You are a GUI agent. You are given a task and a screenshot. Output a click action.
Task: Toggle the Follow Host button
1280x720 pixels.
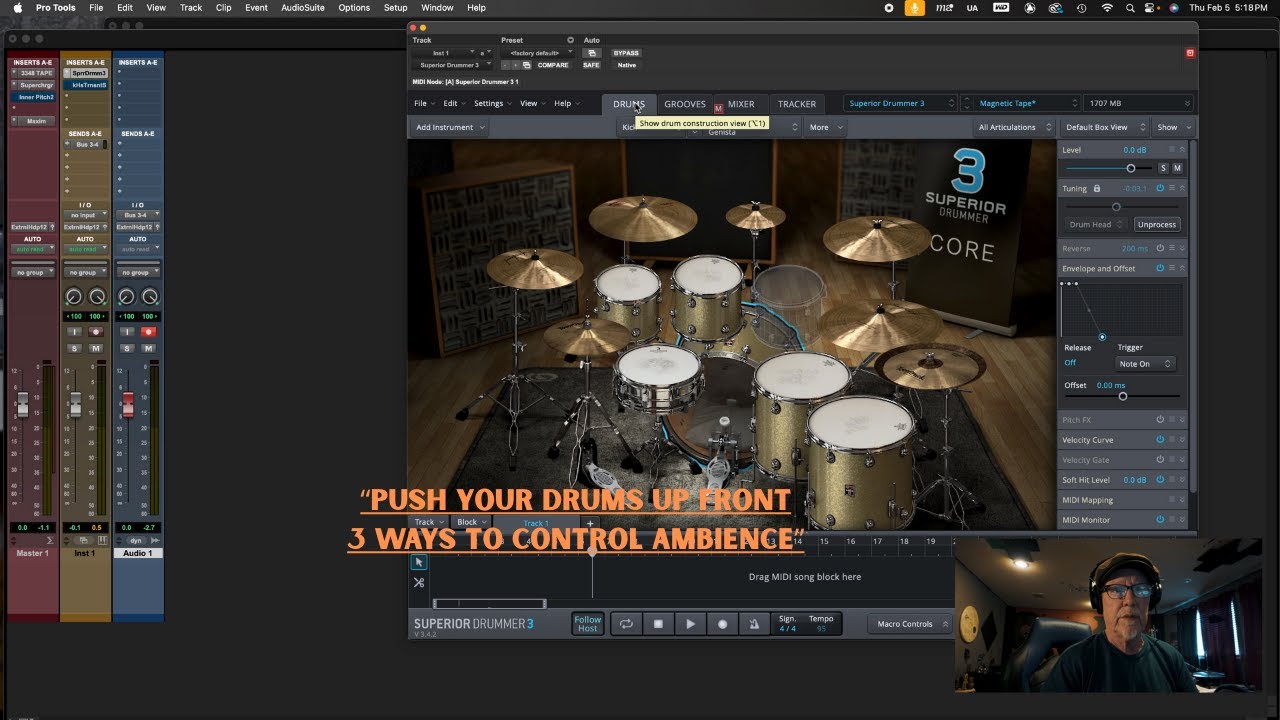[x=588, y=624]
